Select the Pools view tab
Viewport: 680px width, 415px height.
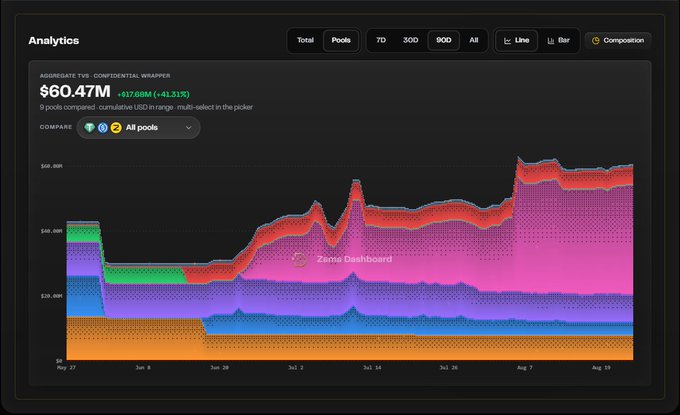coord(341,40)
